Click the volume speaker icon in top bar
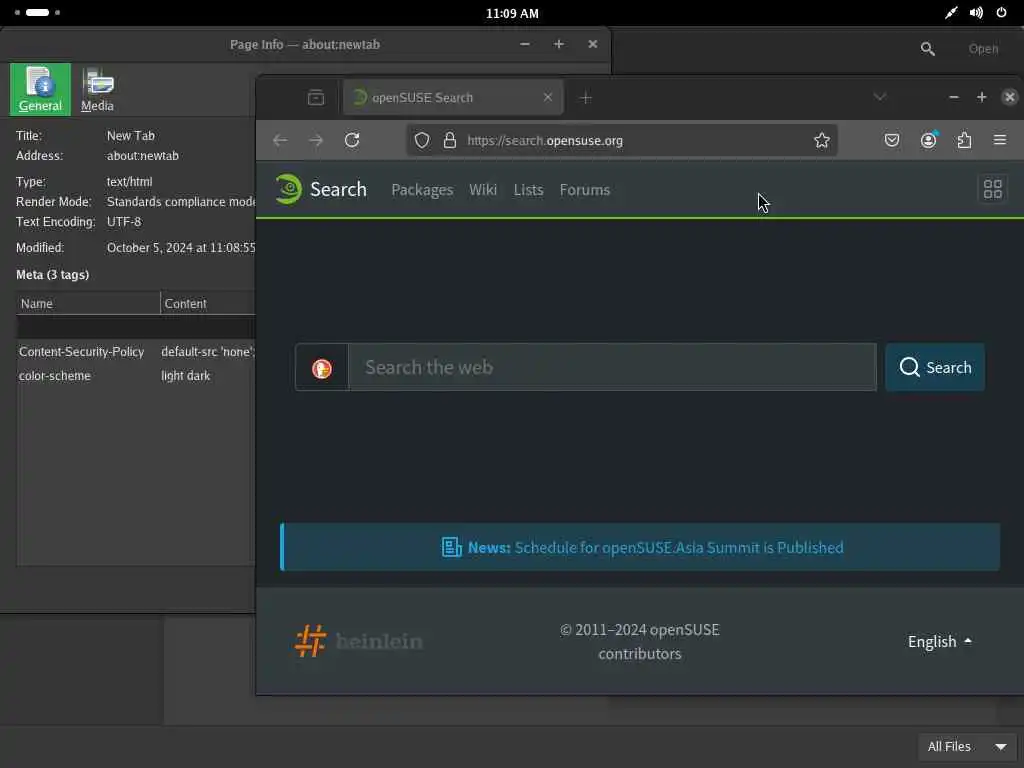1024x768 pixels. pyautogui.click(x=976, y=12)
